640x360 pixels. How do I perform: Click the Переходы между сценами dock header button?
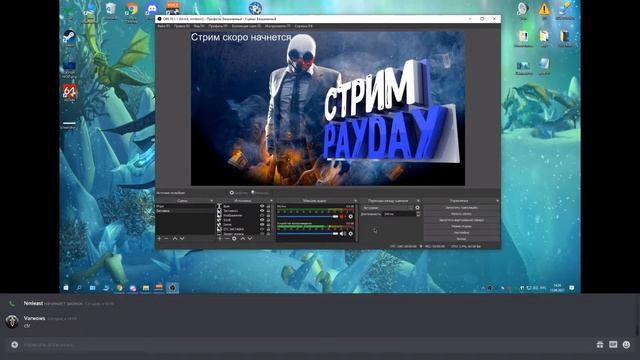point(418,201)
